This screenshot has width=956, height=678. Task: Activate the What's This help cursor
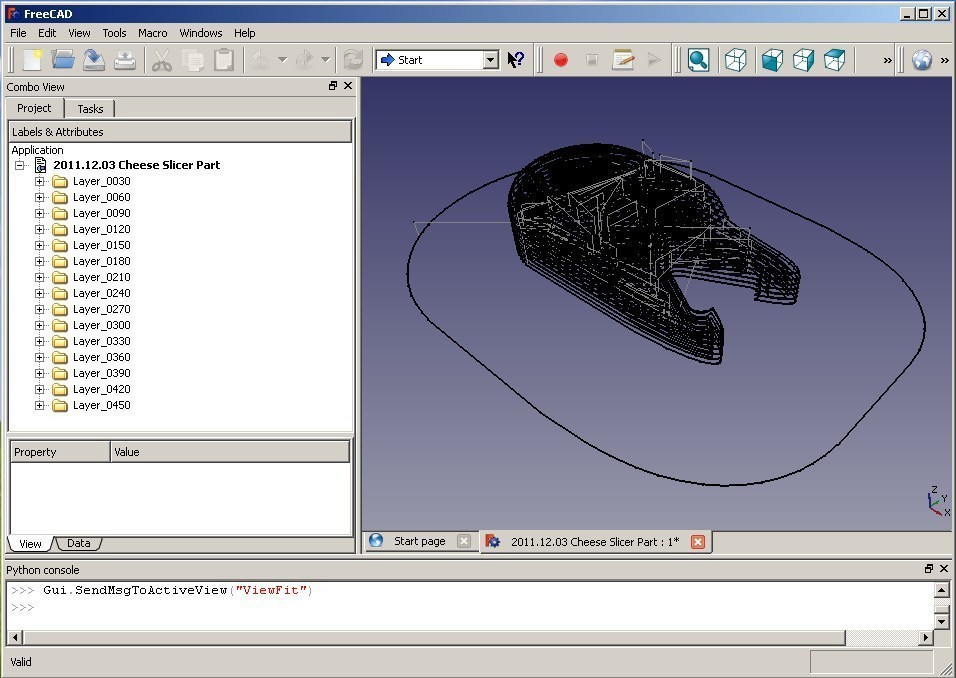[x=516, y=60]
